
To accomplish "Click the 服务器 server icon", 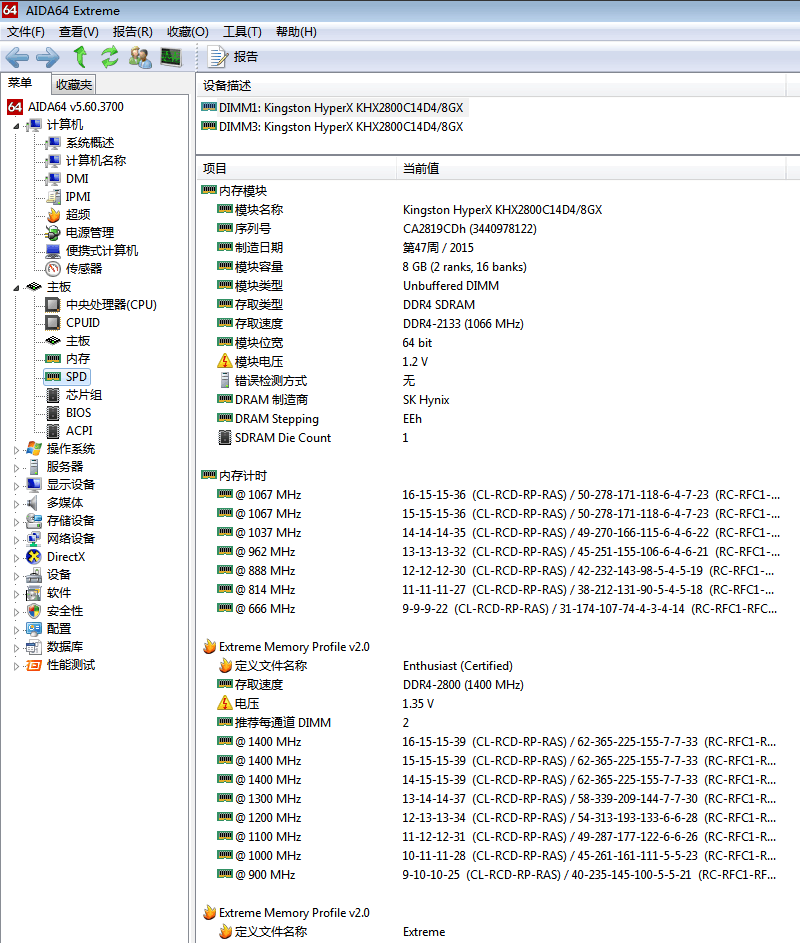I will [34, 467].
